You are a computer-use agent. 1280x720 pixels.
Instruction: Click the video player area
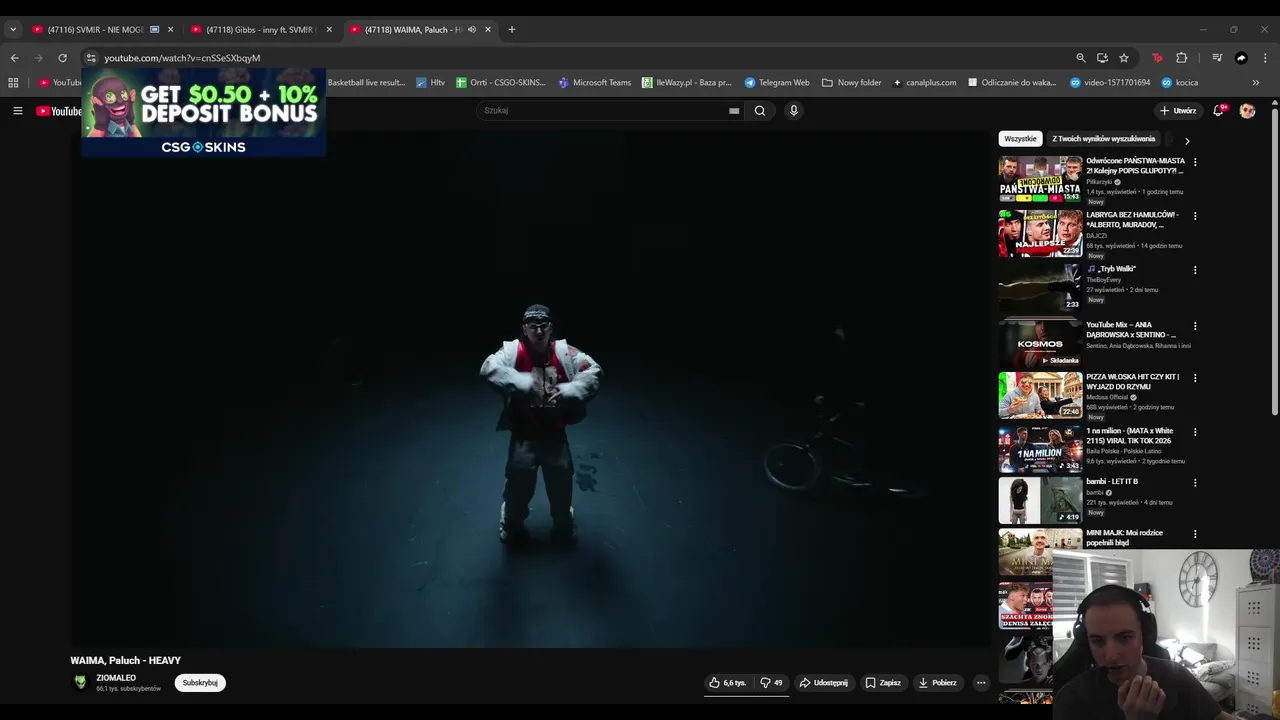[x=530, y=390]
